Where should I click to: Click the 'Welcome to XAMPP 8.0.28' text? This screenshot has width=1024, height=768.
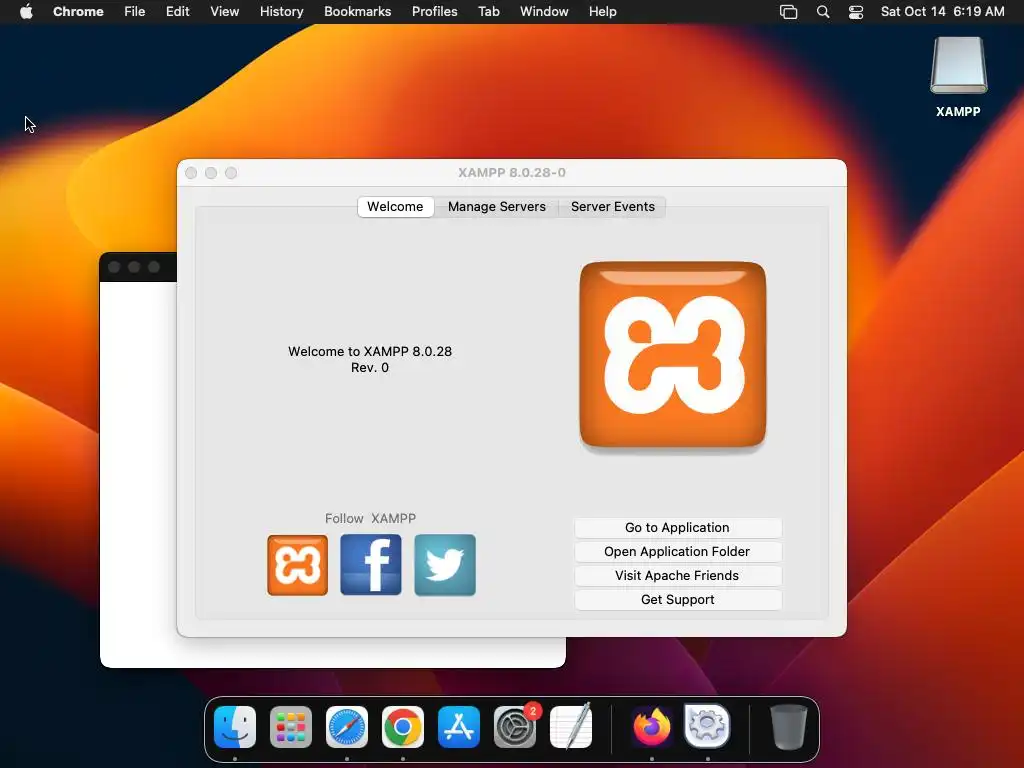pos(370,351)
